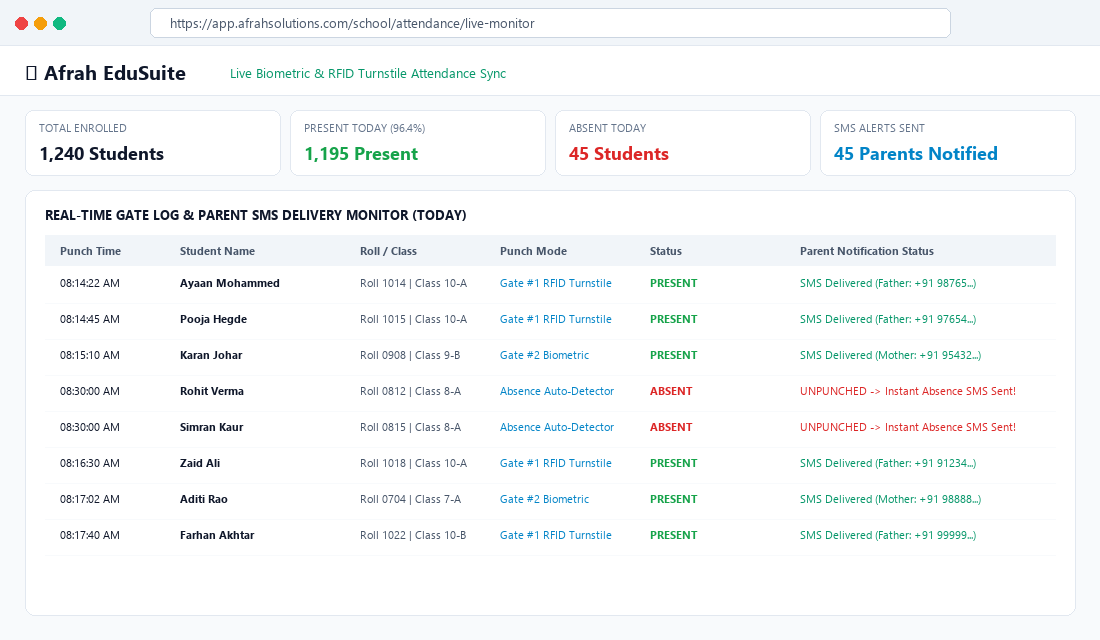The width and height of the screenshot is (1100, 640).
Task: Focus the browser address bar URL
Action: click(x=550, y=23)
